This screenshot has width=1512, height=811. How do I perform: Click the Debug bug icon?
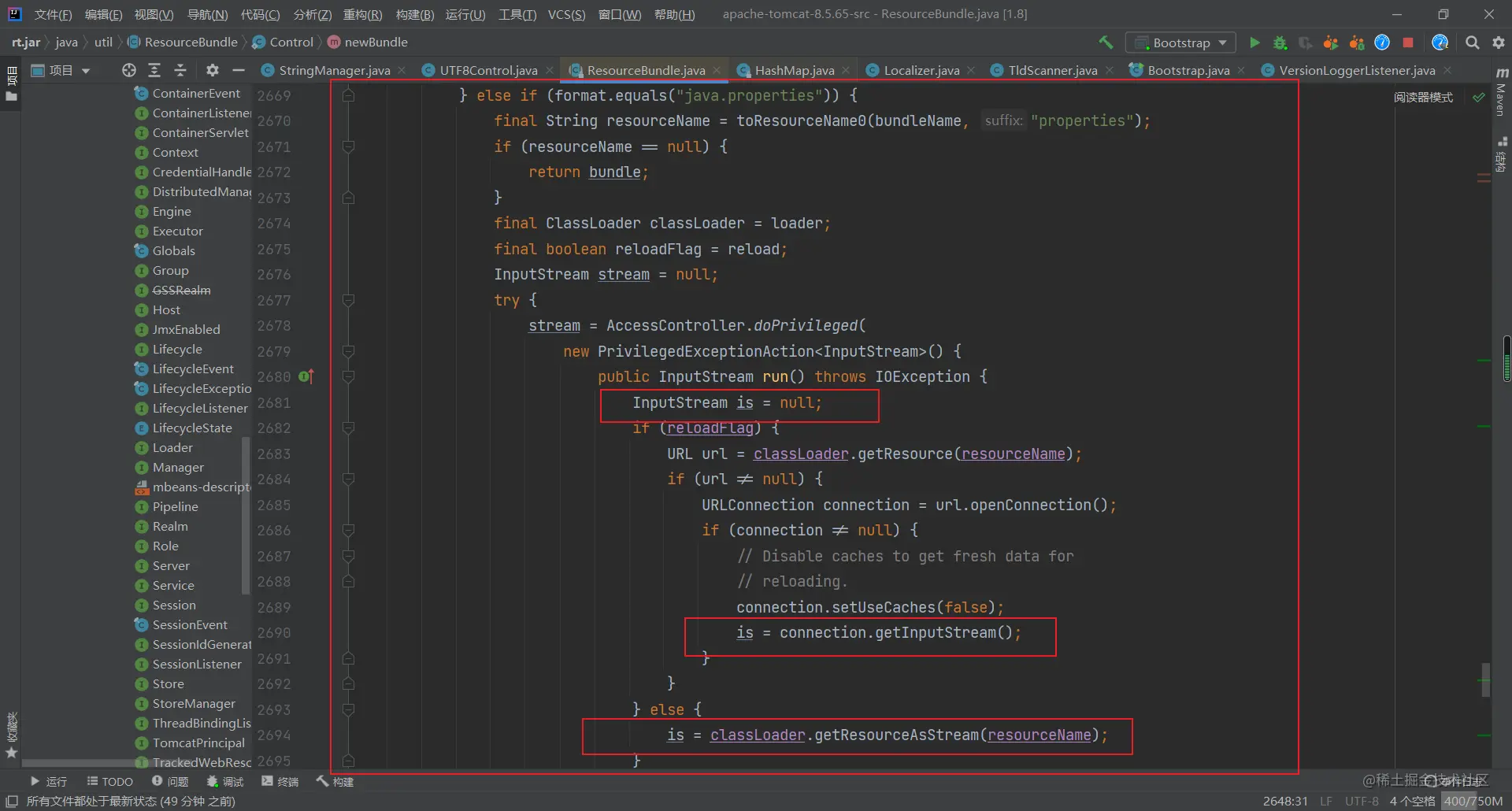(1280, 43)
